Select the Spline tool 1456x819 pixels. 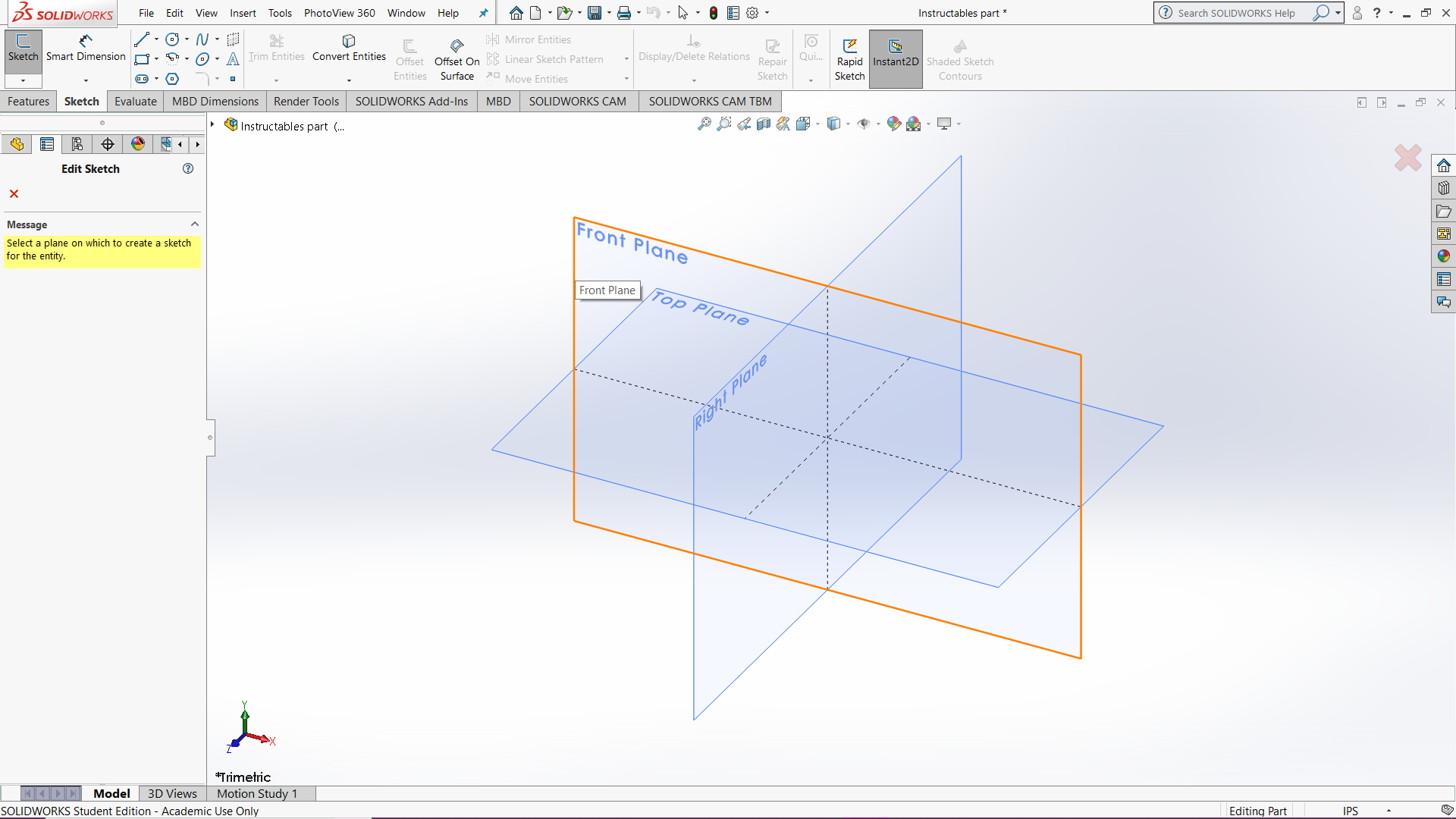pos(201,39)
